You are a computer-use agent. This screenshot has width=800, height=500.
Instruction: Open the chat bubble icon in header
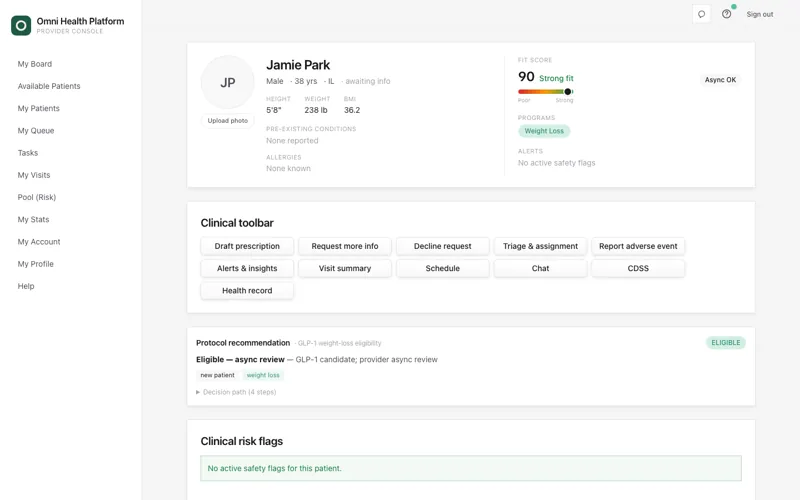702,14
